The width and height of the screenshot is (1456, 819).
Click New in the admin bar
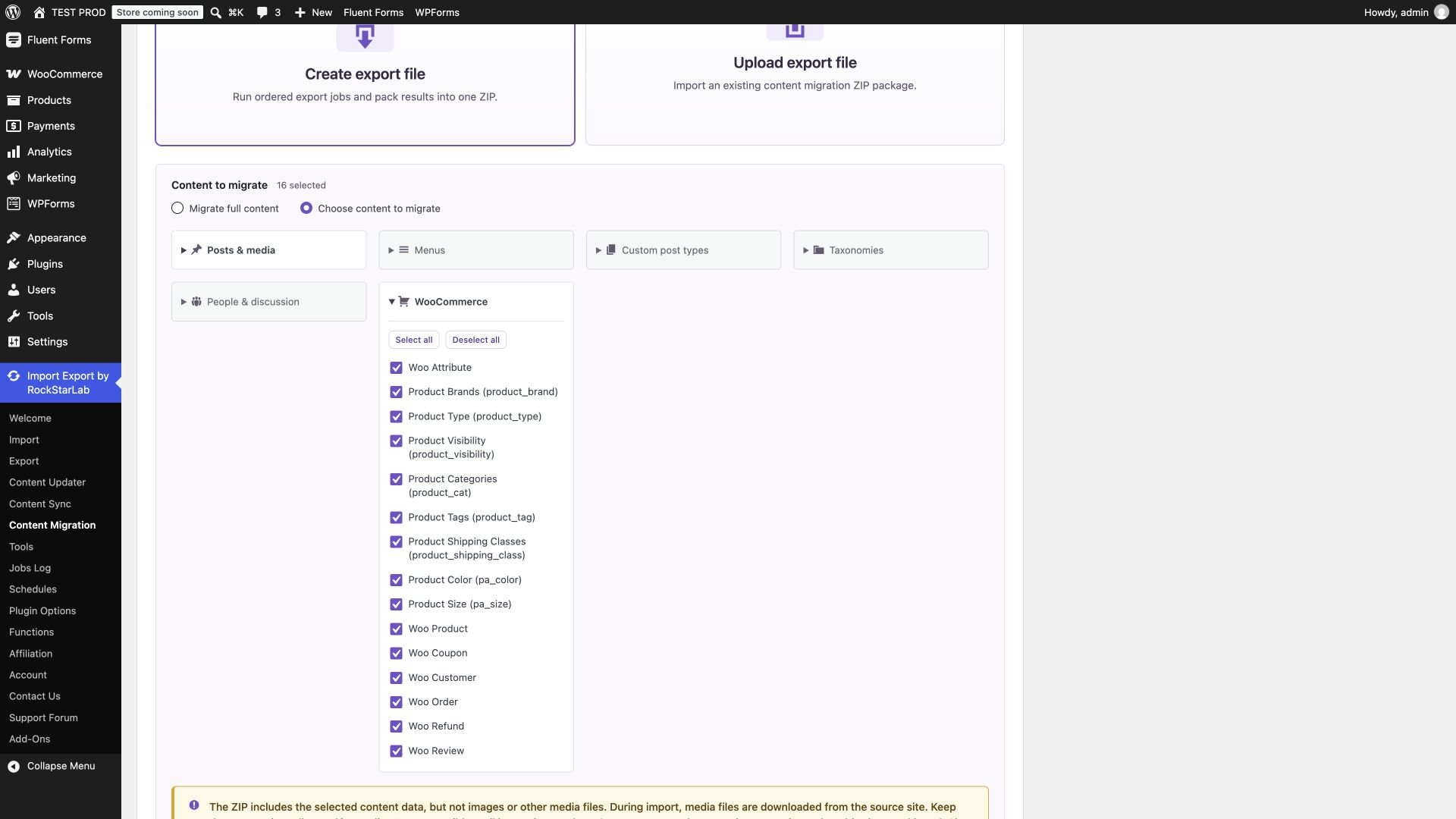pos(313,12)
